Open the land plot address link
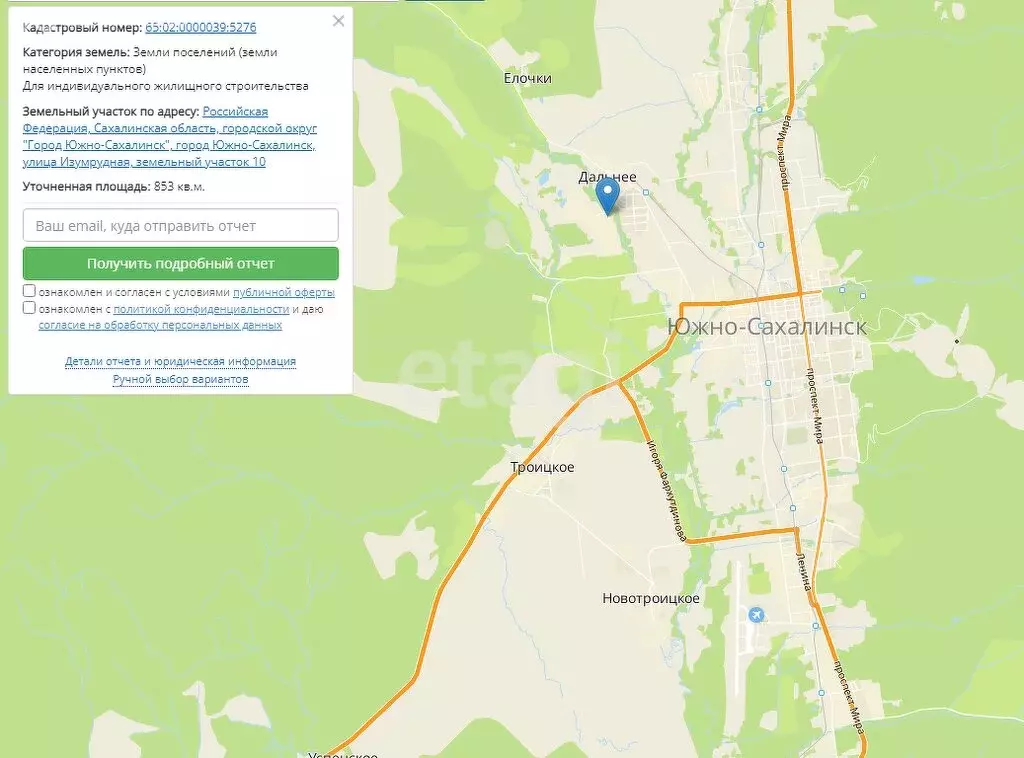 [170, 136]
